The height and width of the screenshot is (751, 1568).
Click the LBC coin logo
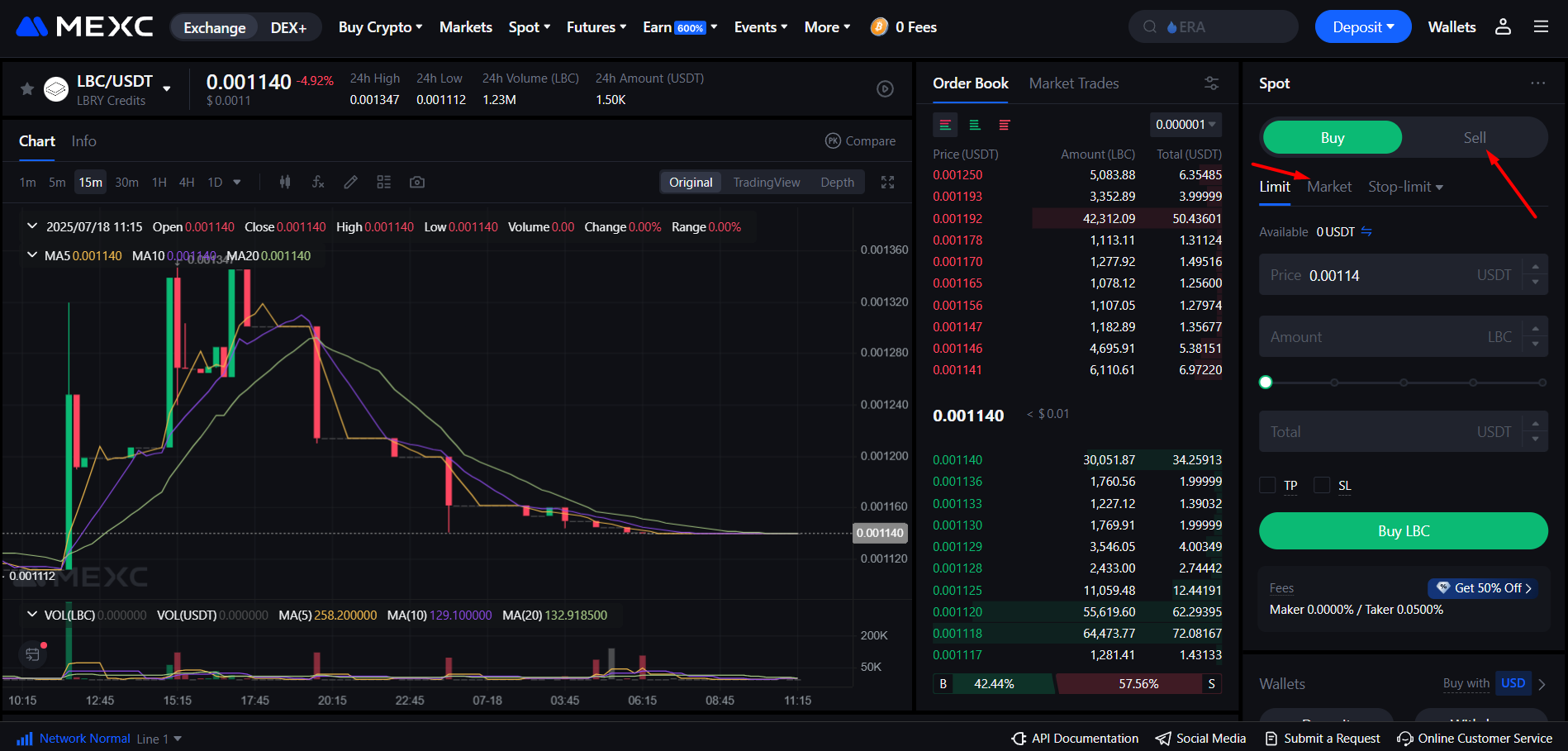(x=56, y=88)
